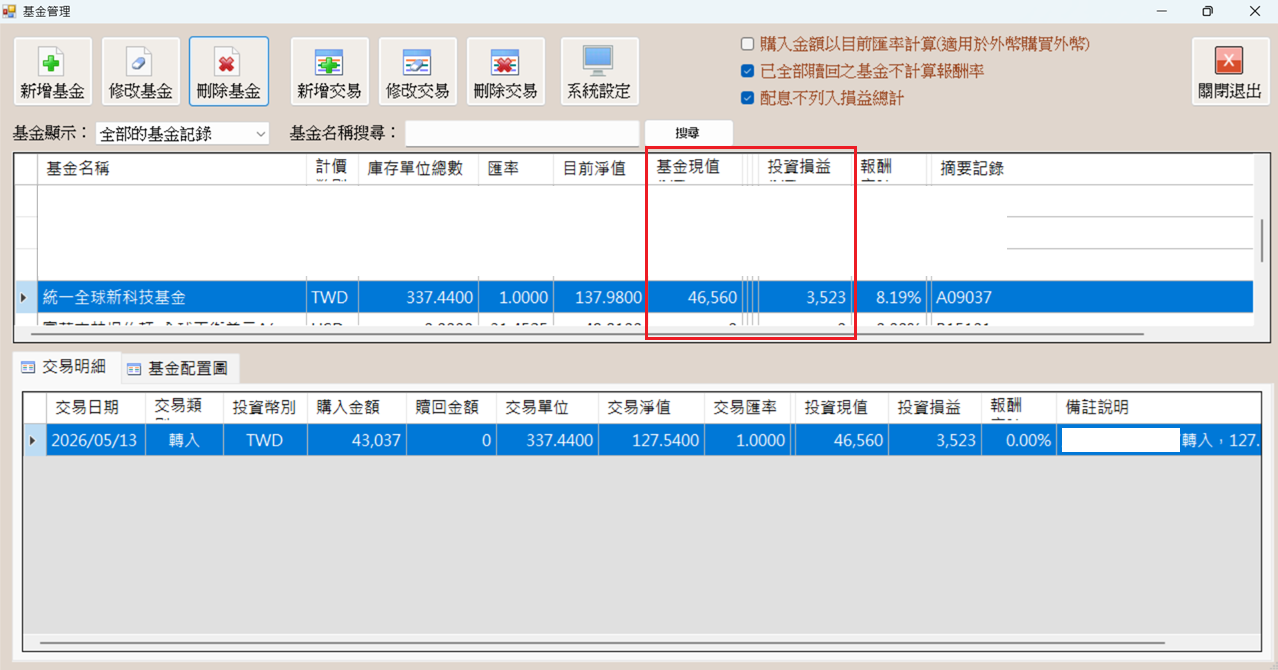Click the 摘要記錄 column header
Image resolution: width=1278 pixels, height=670 pixels.
1090,169
